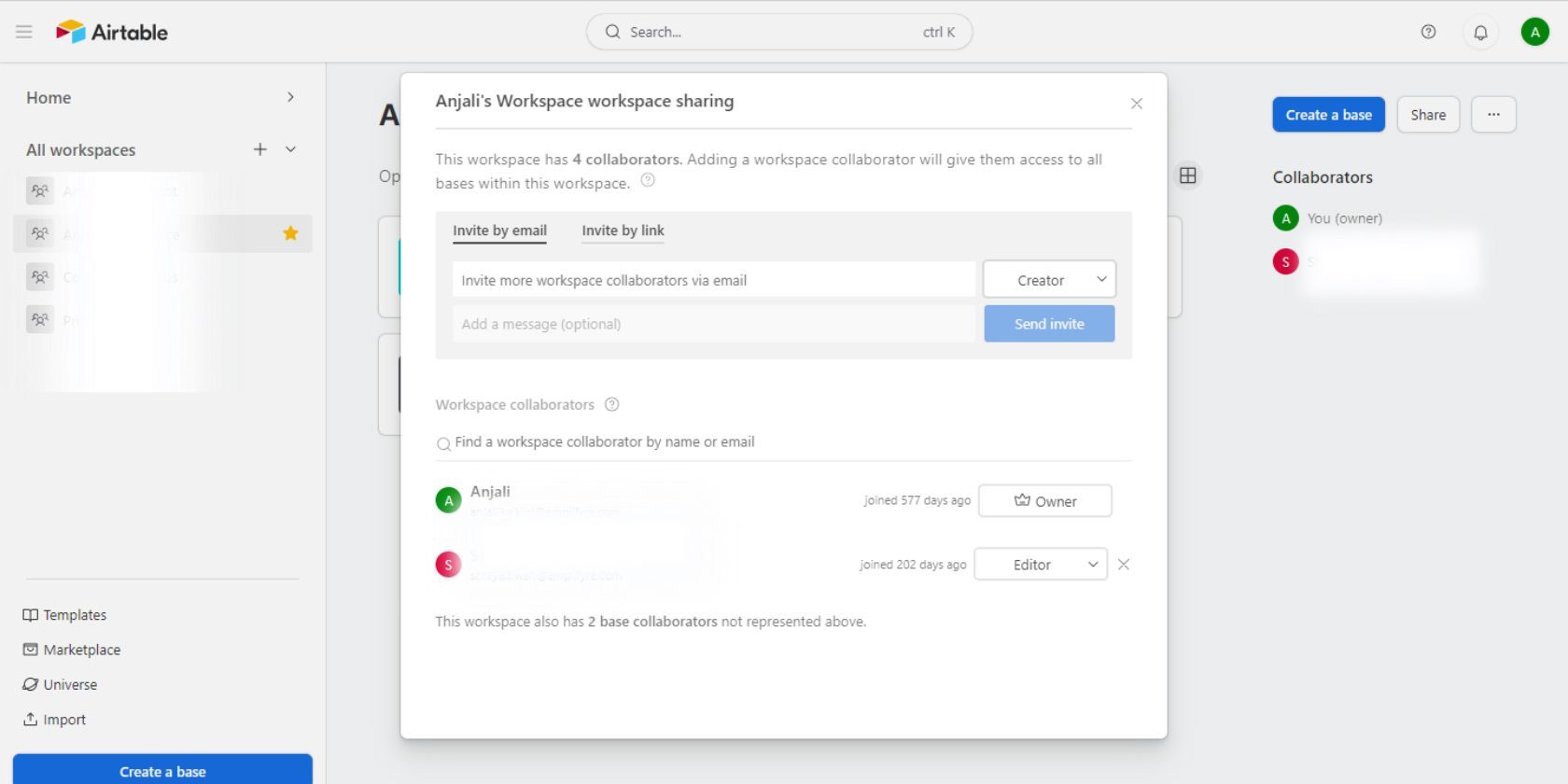Select the Invite by email tab
The image size is (1568, 784).
(499, 231)
